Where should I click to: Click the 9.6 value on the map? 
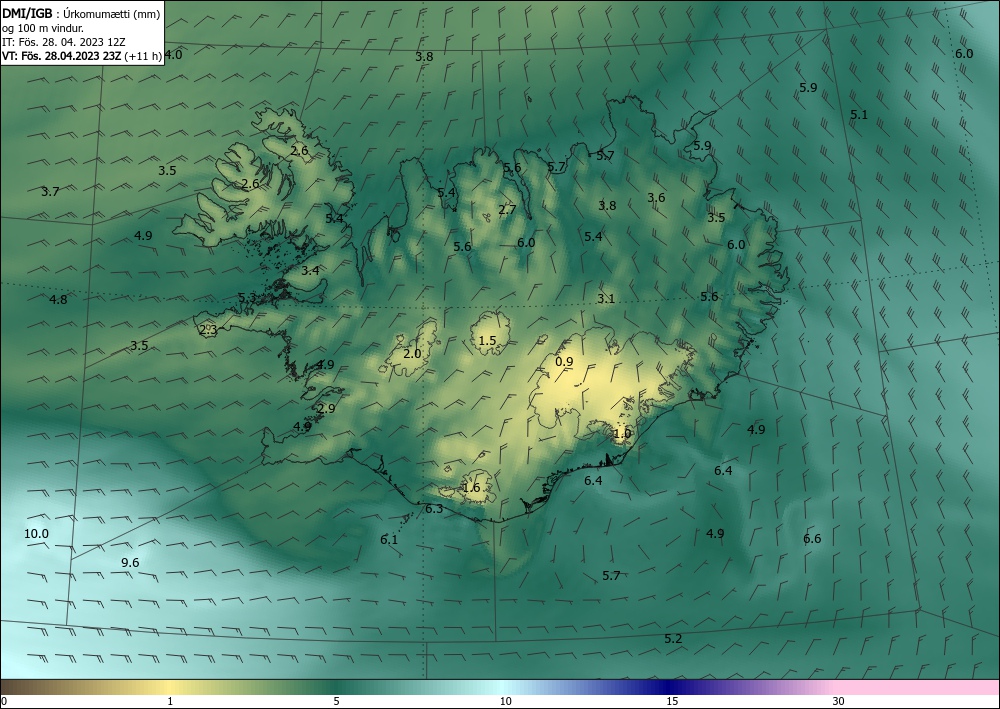[130, 562]
